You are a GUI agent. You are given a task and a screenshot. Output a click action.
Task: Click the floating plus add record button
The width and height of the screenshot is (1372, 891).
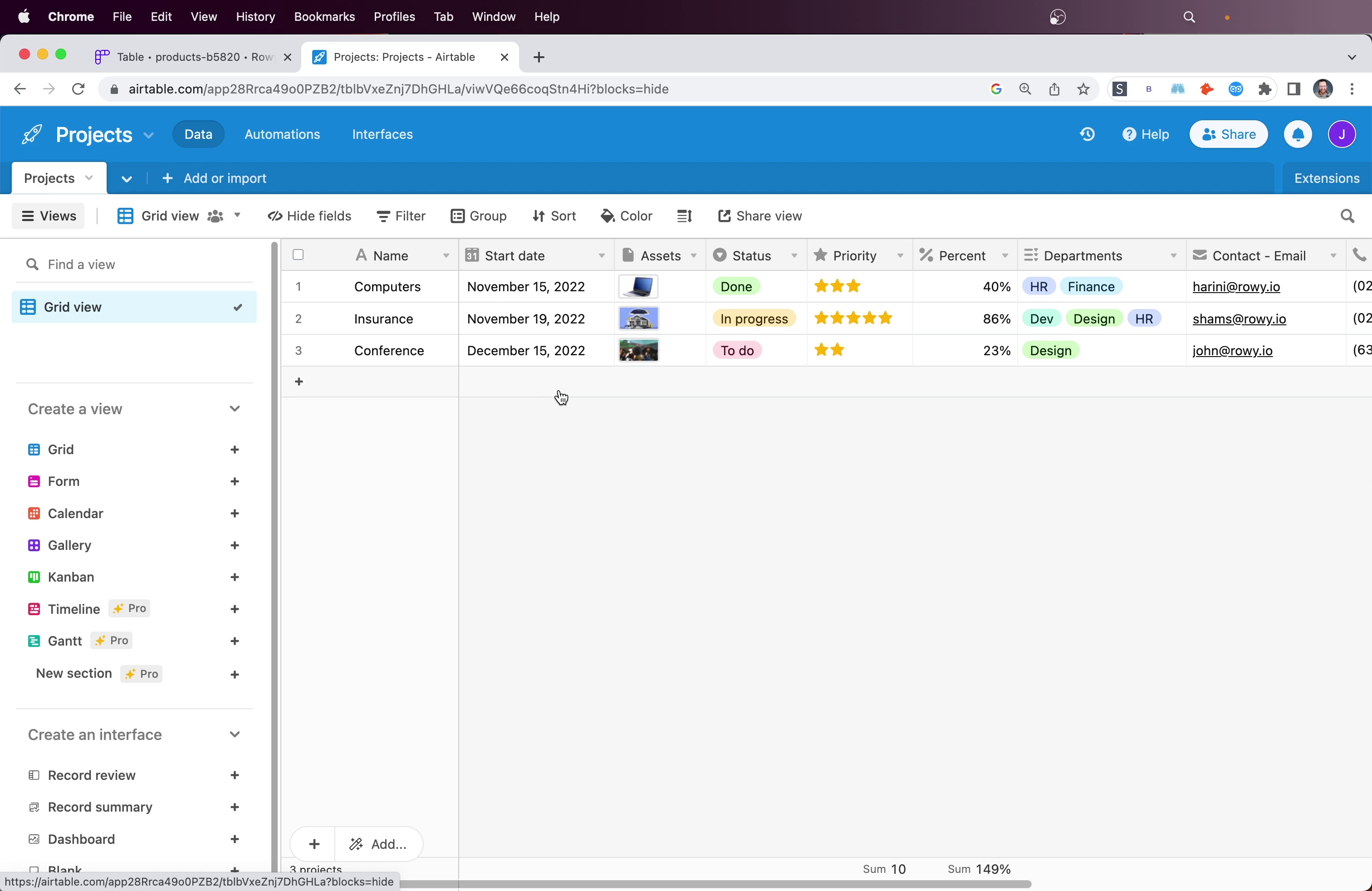coord(314,844)
